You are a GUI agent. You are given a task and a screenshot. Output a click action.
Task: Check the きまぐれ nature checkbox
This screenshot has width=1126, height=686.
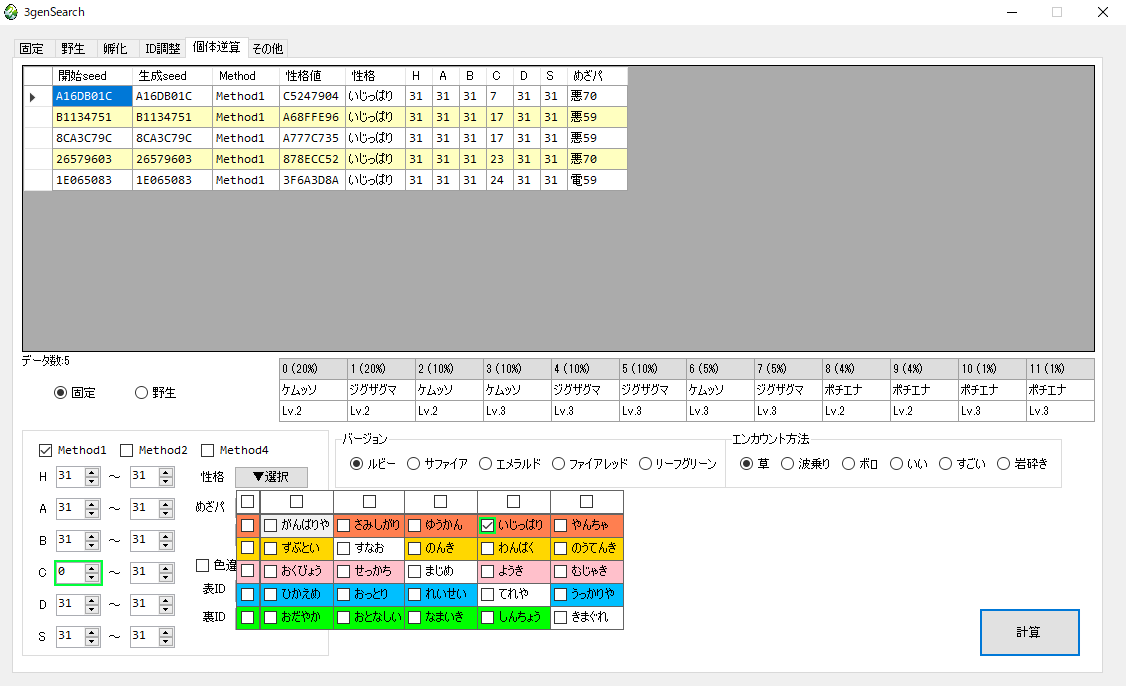click(x=561, y=617)
